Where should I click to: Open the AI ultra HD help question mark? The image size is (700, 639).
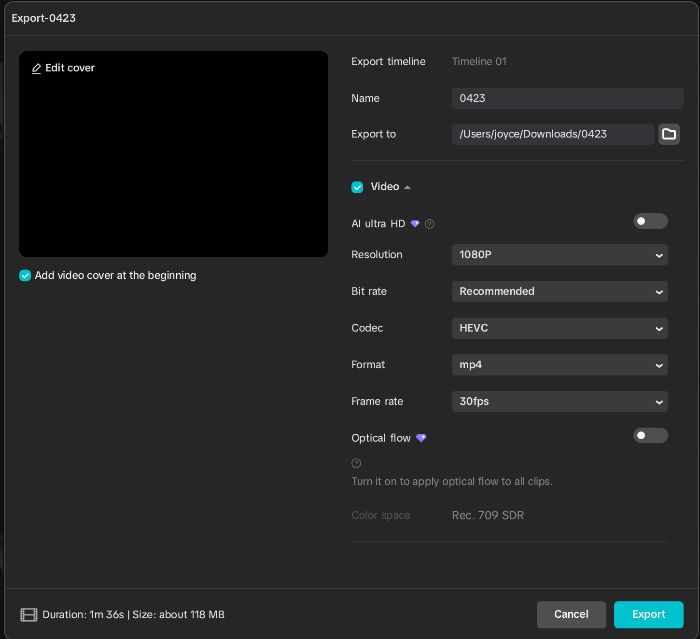pos(429,224)
